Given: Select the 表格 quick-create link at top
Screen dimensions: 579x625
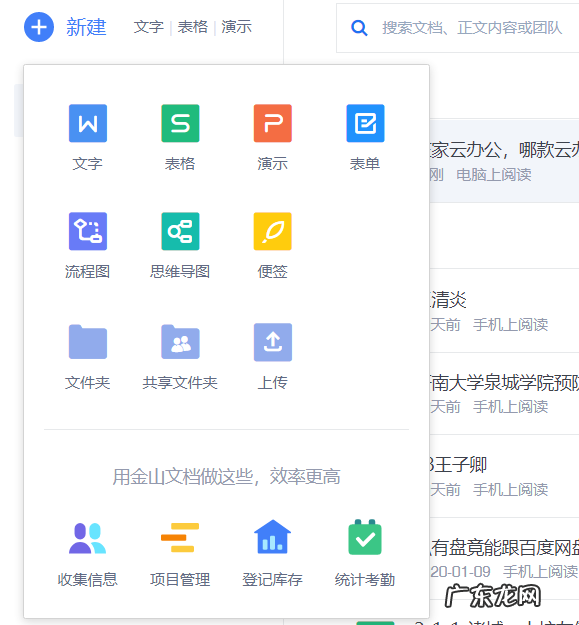Looking at the screenshot, I should [192, 27].
